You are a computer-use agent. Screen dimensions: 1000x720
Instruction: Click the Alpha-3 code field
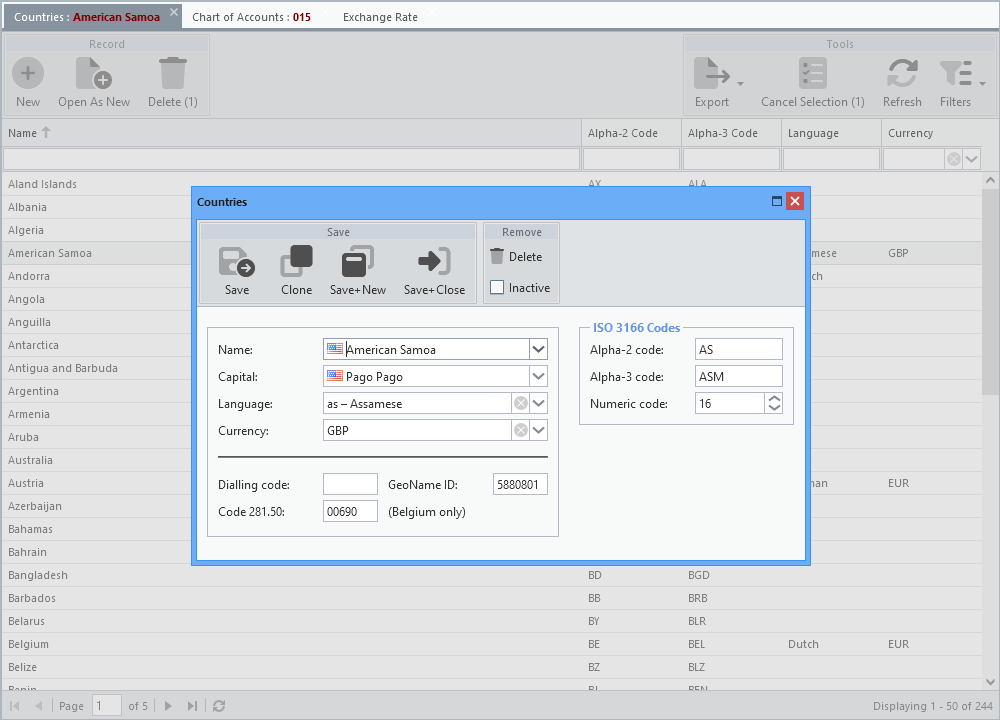739,376
